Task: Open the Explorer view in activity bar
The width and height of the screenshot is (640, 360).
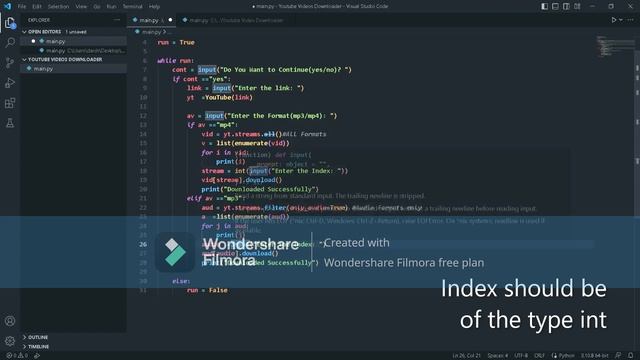Action: click(x=10, y=23)
